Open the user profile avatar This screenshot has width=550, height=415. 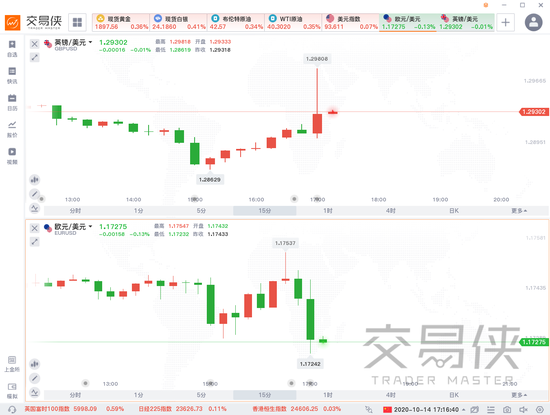click(534, 22)
